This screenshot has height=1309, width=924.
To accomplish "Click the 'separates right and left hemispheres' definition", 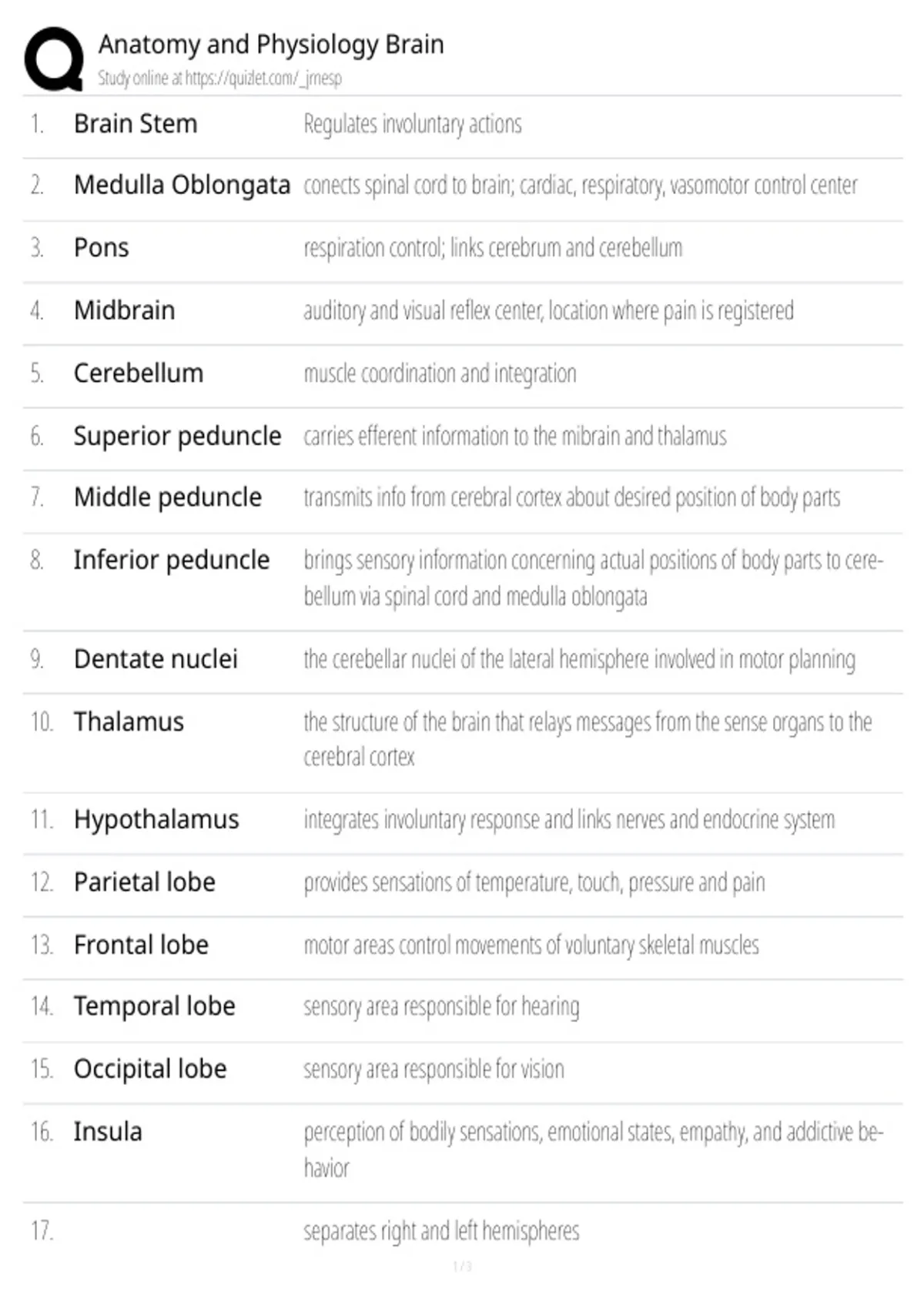I will [441, 1230].
